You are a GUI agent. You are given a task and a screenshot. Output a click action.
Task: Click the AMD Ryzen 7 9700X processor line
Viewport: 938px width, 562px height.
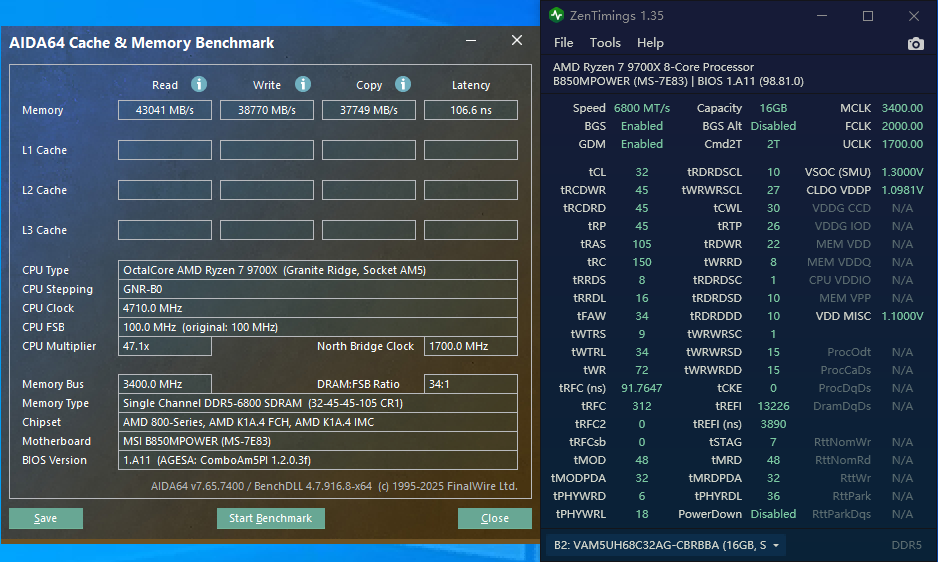point(653,67)
